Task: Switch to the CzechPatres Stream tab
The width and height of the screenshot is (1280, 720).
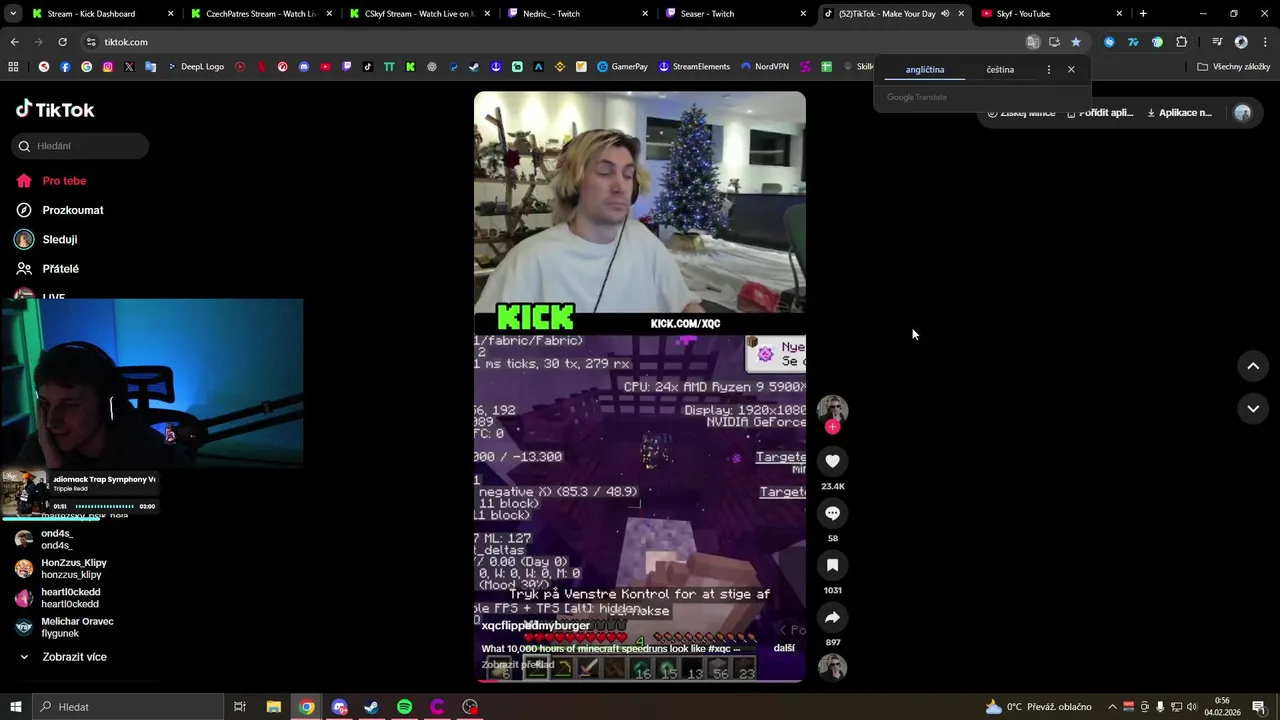Action: (260, 14)
